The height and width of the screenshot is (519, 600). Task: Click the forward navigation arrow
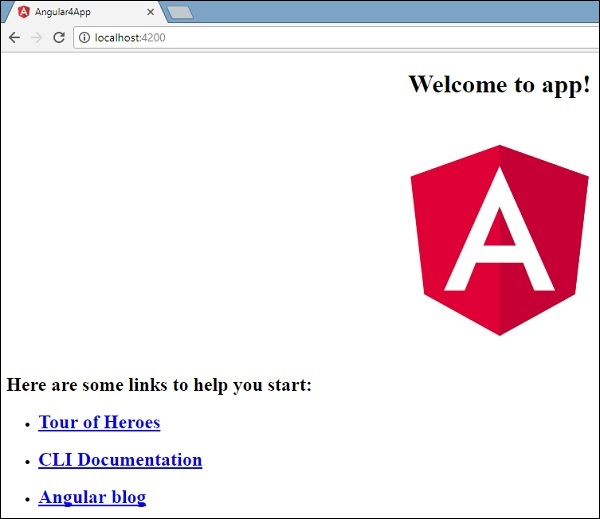point(37,38)
